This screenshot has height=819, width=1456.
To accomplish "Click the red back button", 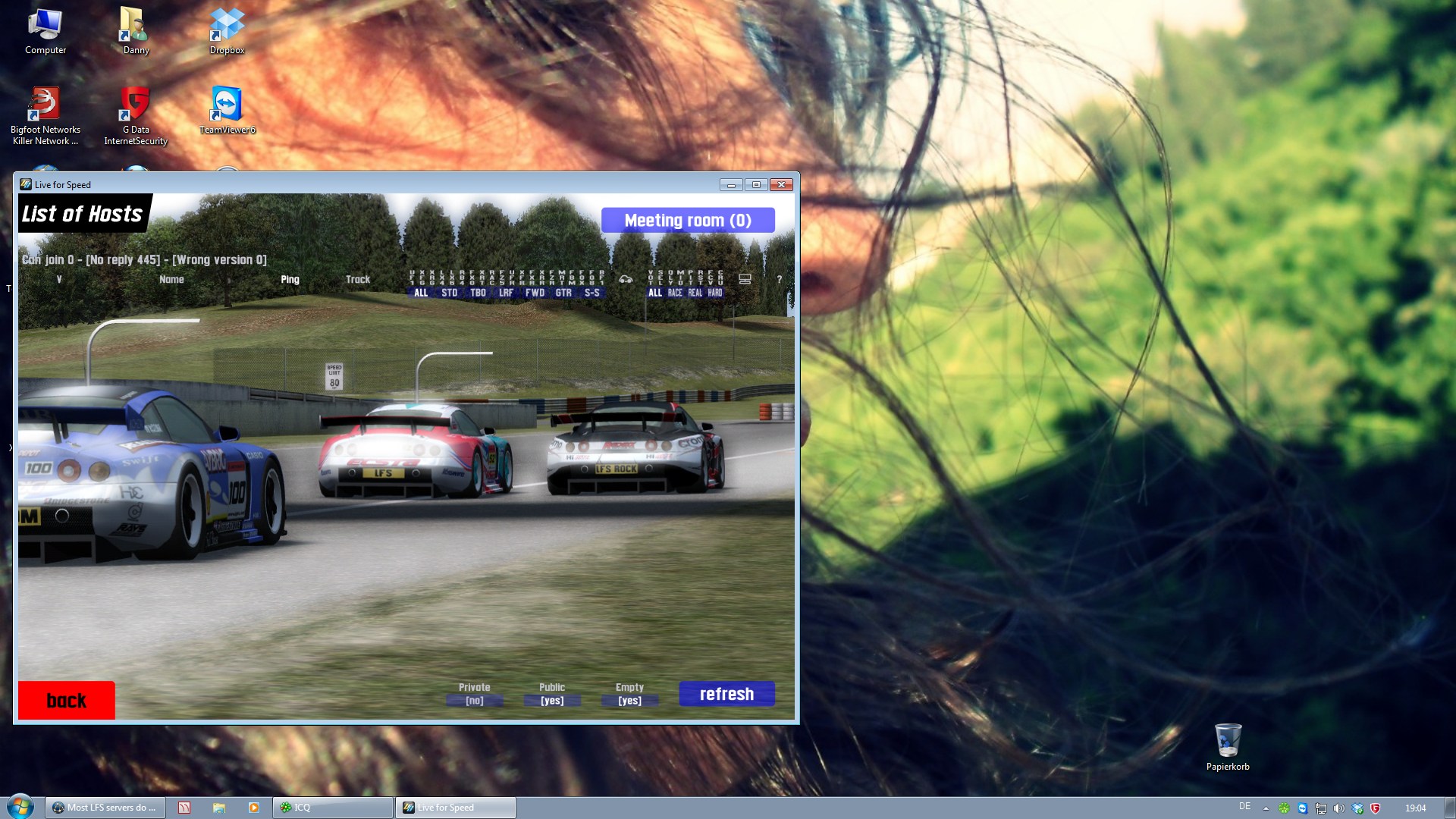I will [x=67, y=700].
